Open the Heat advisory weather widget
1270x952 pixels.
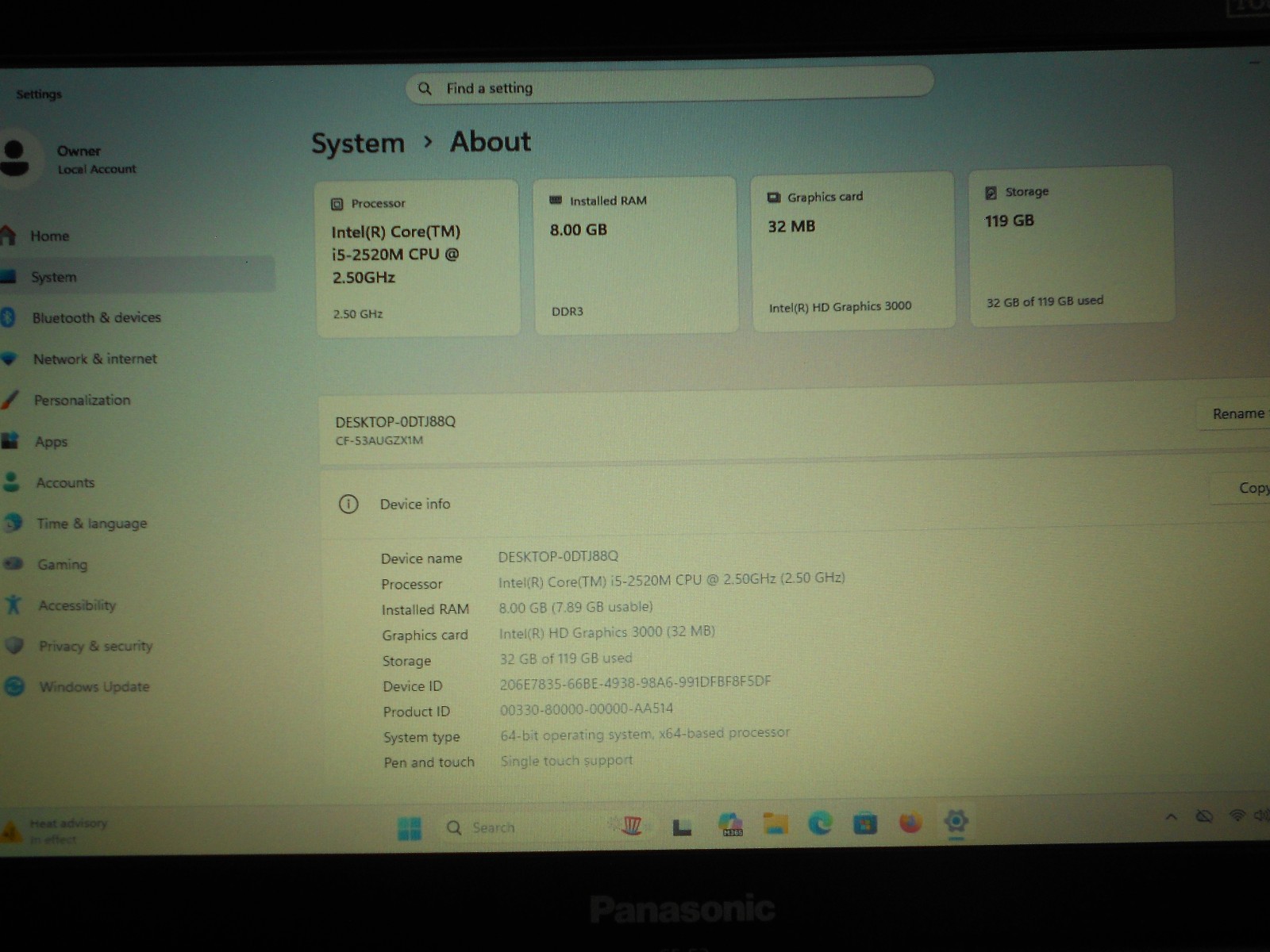point(56,831)
